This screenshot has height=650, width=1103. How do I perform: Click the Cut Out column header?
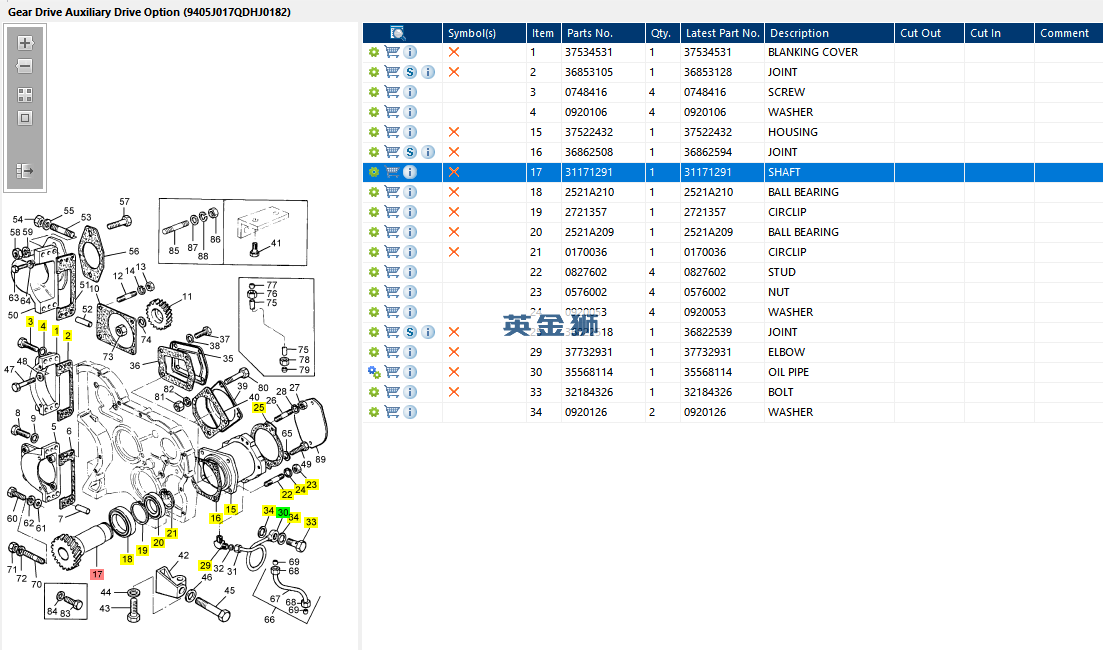pos(929,33)
